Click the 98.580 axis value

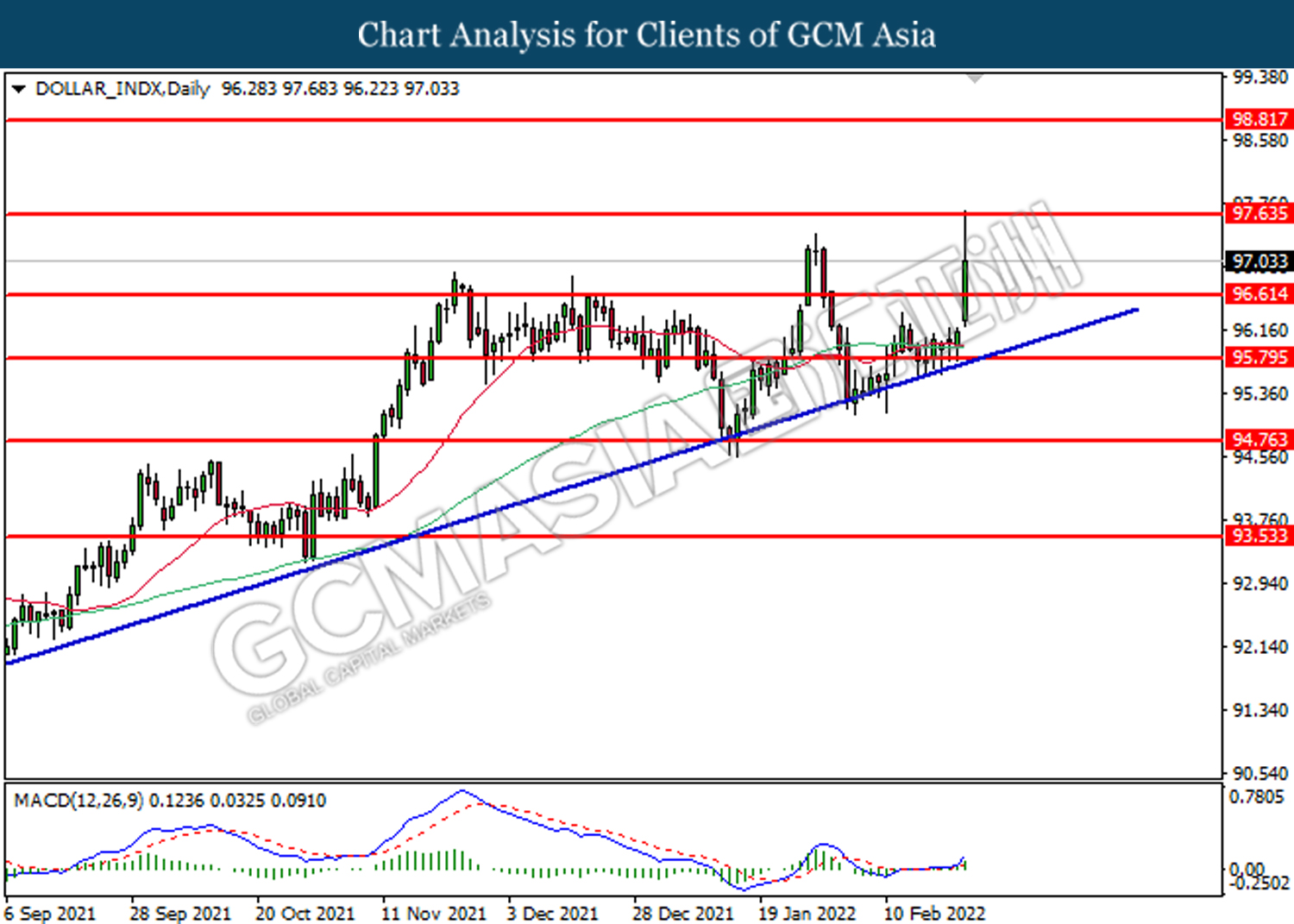pos(1259,141)
